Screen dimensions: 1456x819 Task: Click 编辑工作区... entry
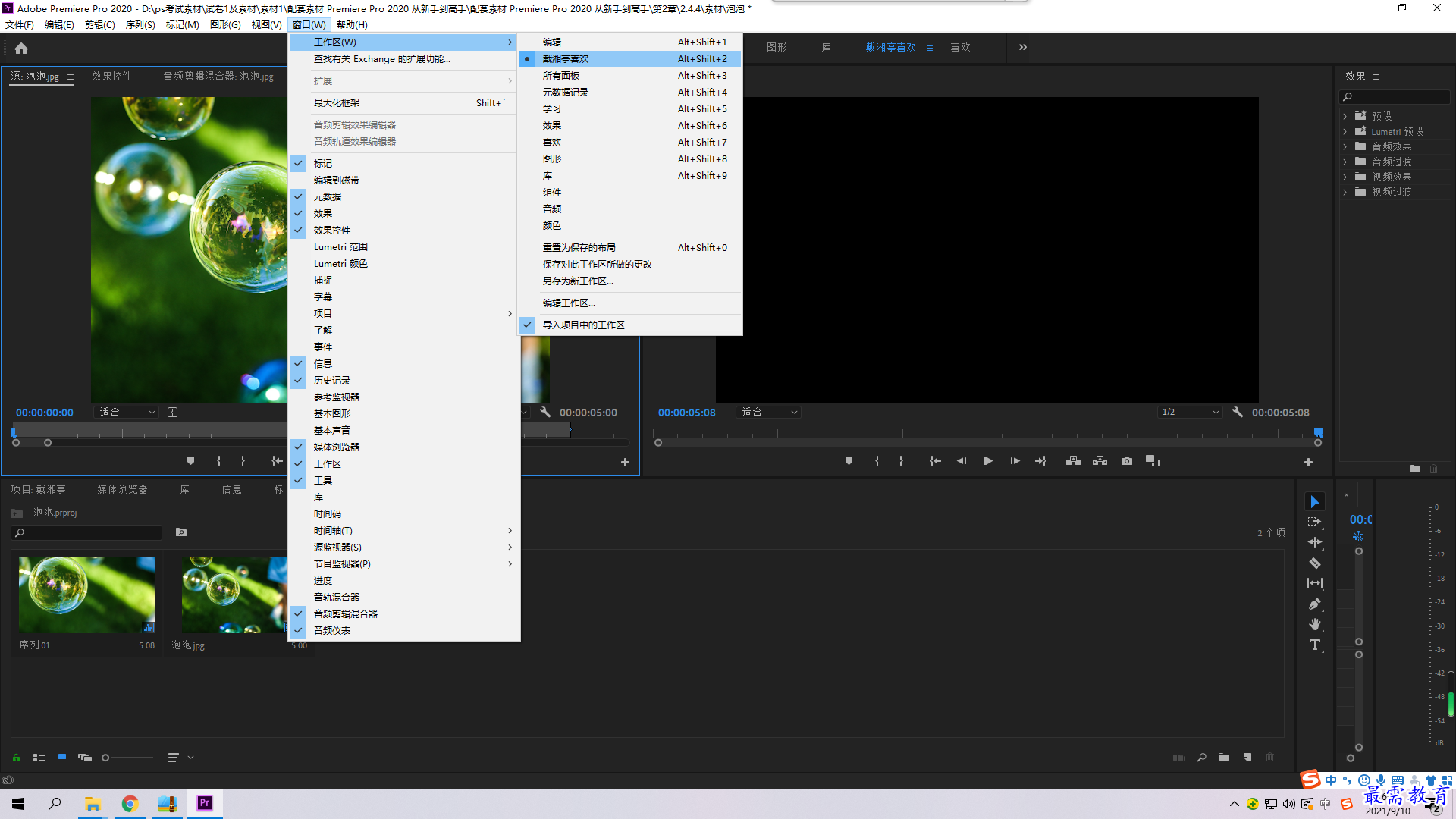pos(629,303)
